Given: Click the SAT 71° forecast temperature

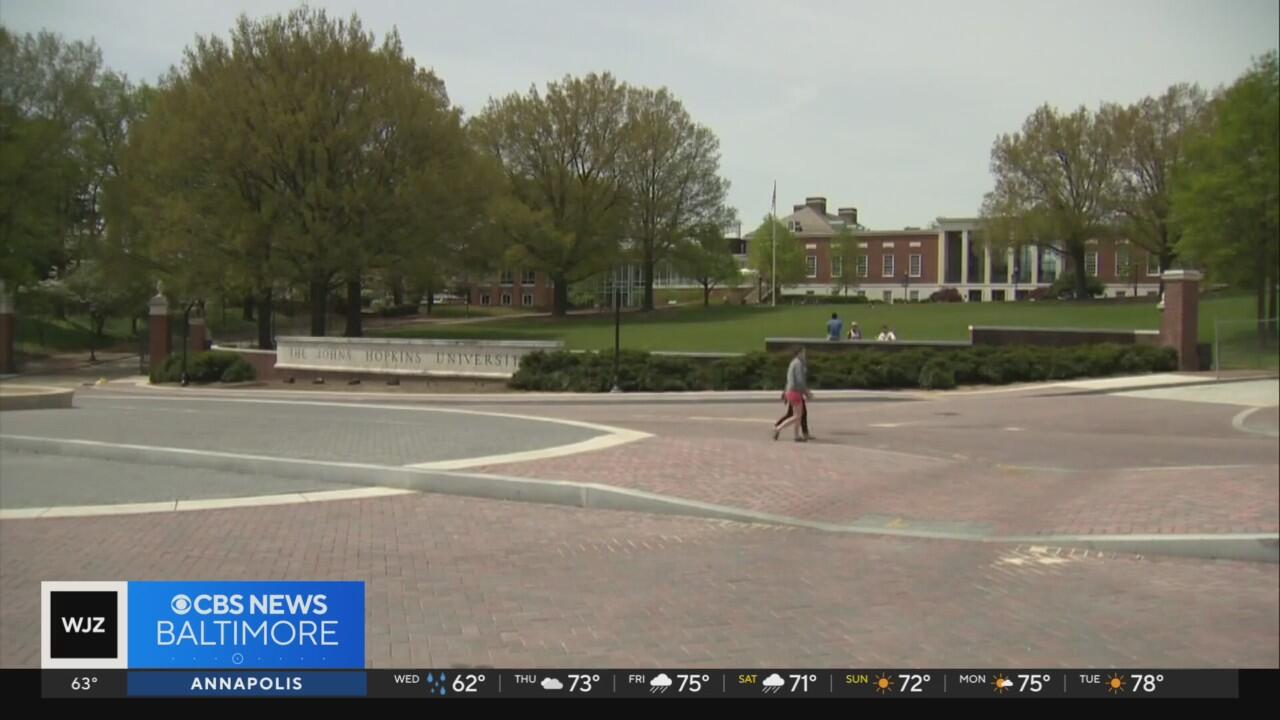Looking at the screenshot, I should (x=800, y=684).
